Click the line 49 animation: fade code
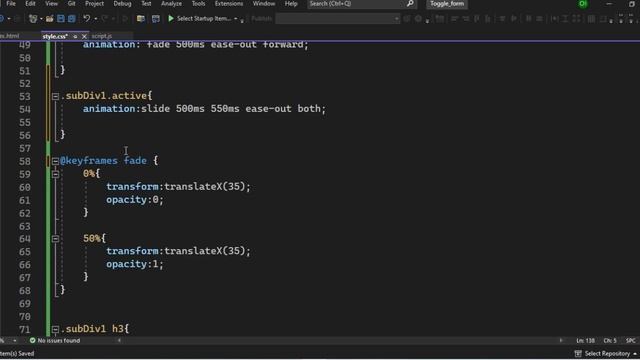Image resolution: width=640 pixels, height=360 pixels. (196, 44)
